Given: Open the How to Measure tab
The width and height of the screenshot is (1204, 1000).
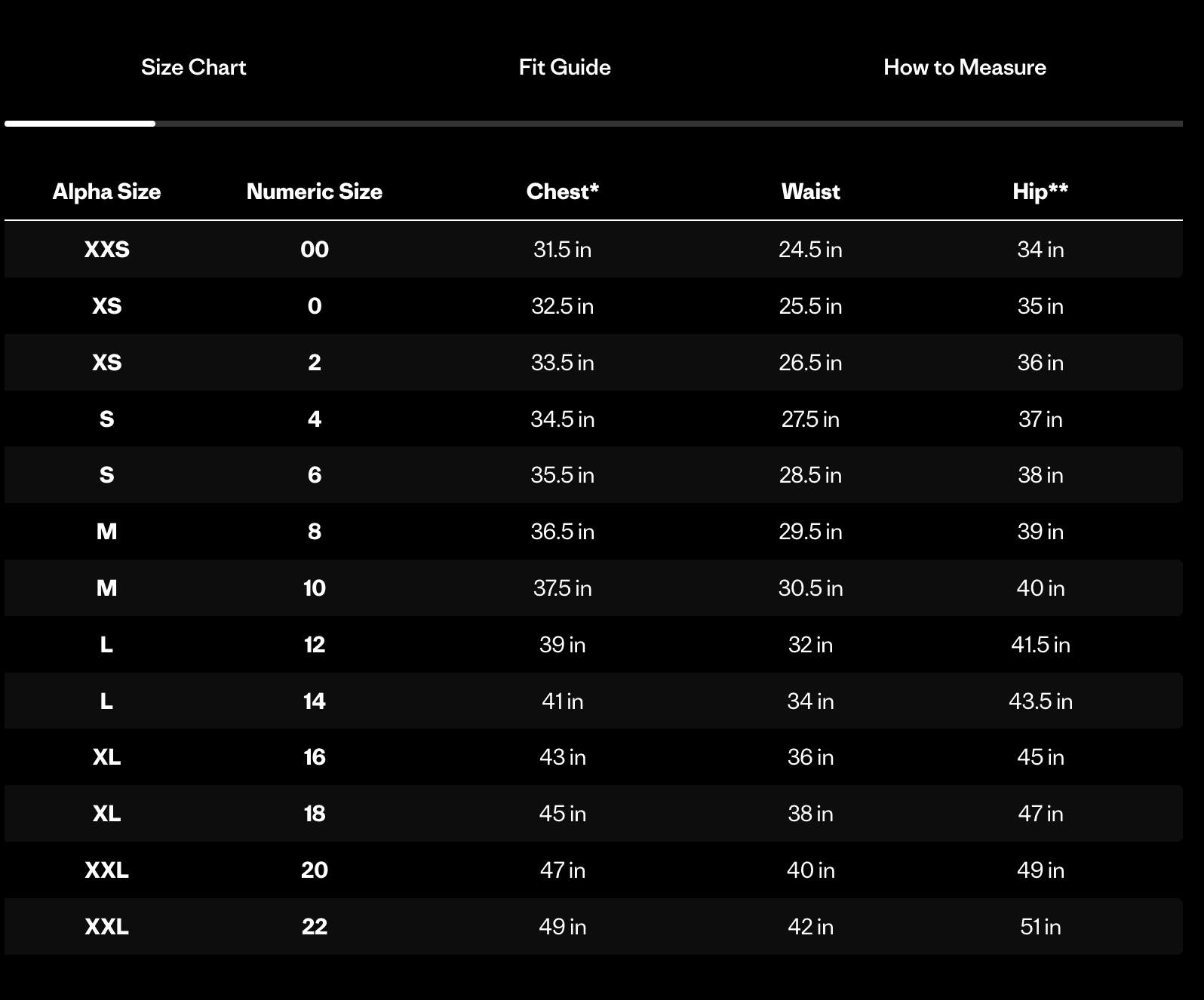Looking at the screenshot, I should coord(964,67).
